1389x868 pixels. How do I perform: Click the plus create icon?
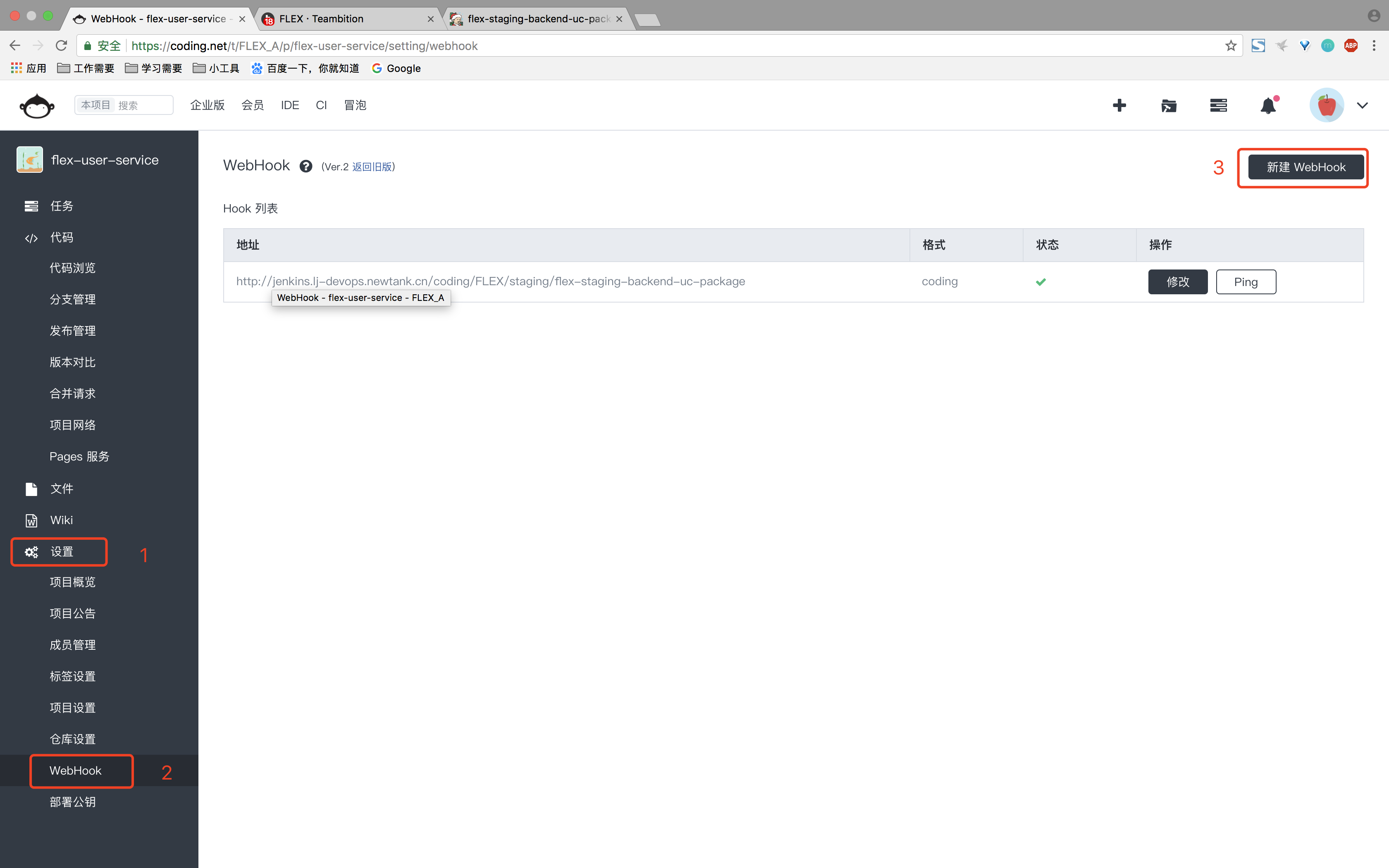click(x=1119, y=106)
